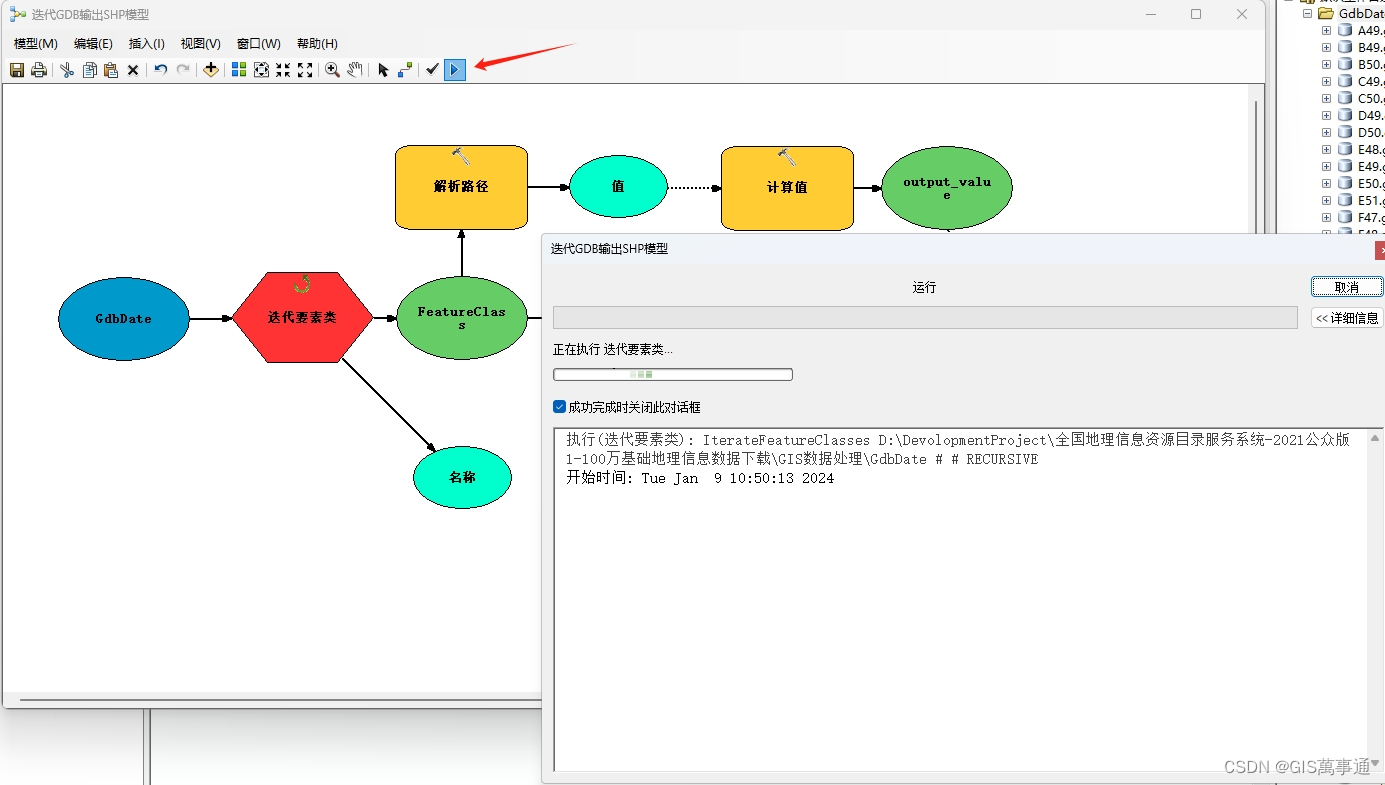The height and width of the screenshot is (785, 1385).
Task: Select the red 迭代要素类 hexagon element
Action: coord(303,318)
